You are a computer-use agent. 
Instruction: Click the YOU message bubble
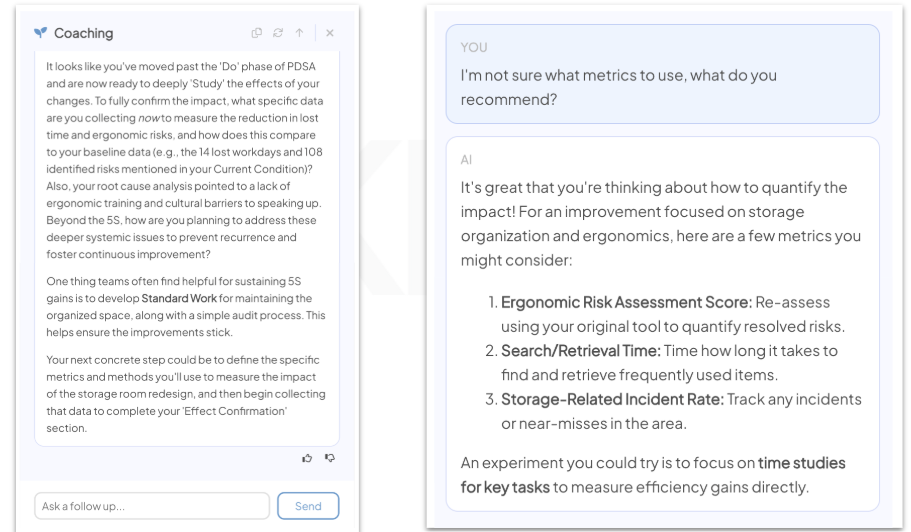662,74
